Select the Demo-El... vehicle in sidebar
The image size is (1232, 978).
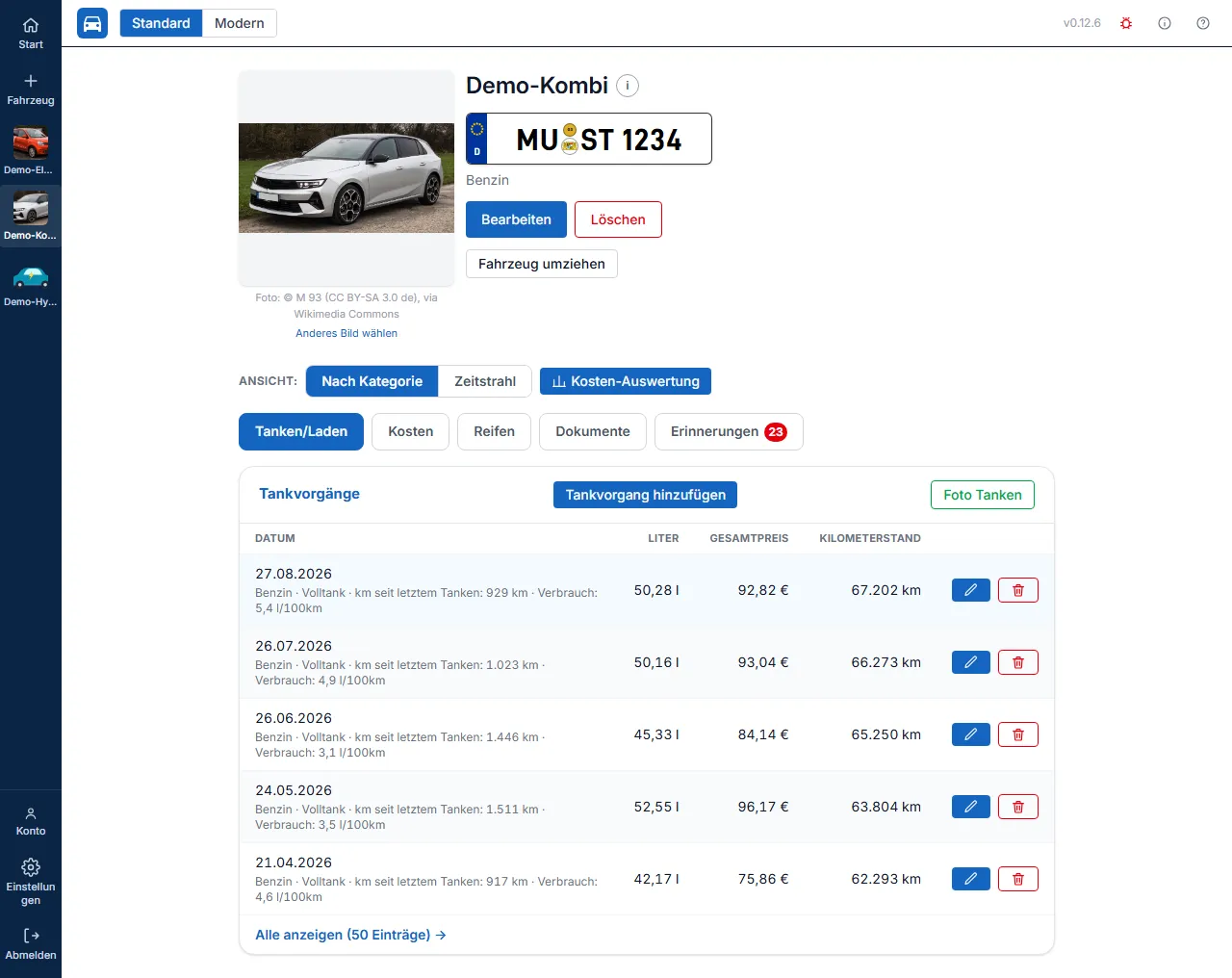(31, 151)
